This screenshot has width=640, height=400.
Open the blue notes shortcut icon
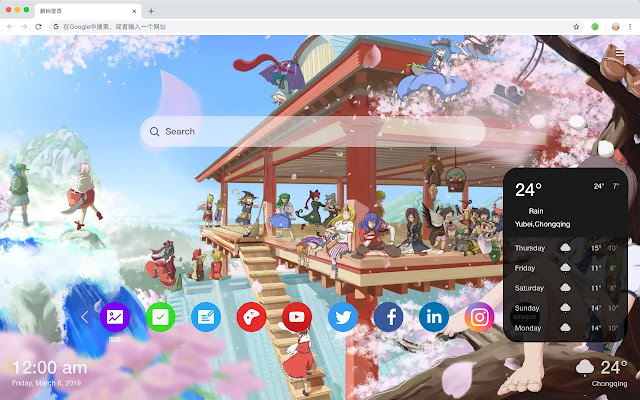click(206, 317)
